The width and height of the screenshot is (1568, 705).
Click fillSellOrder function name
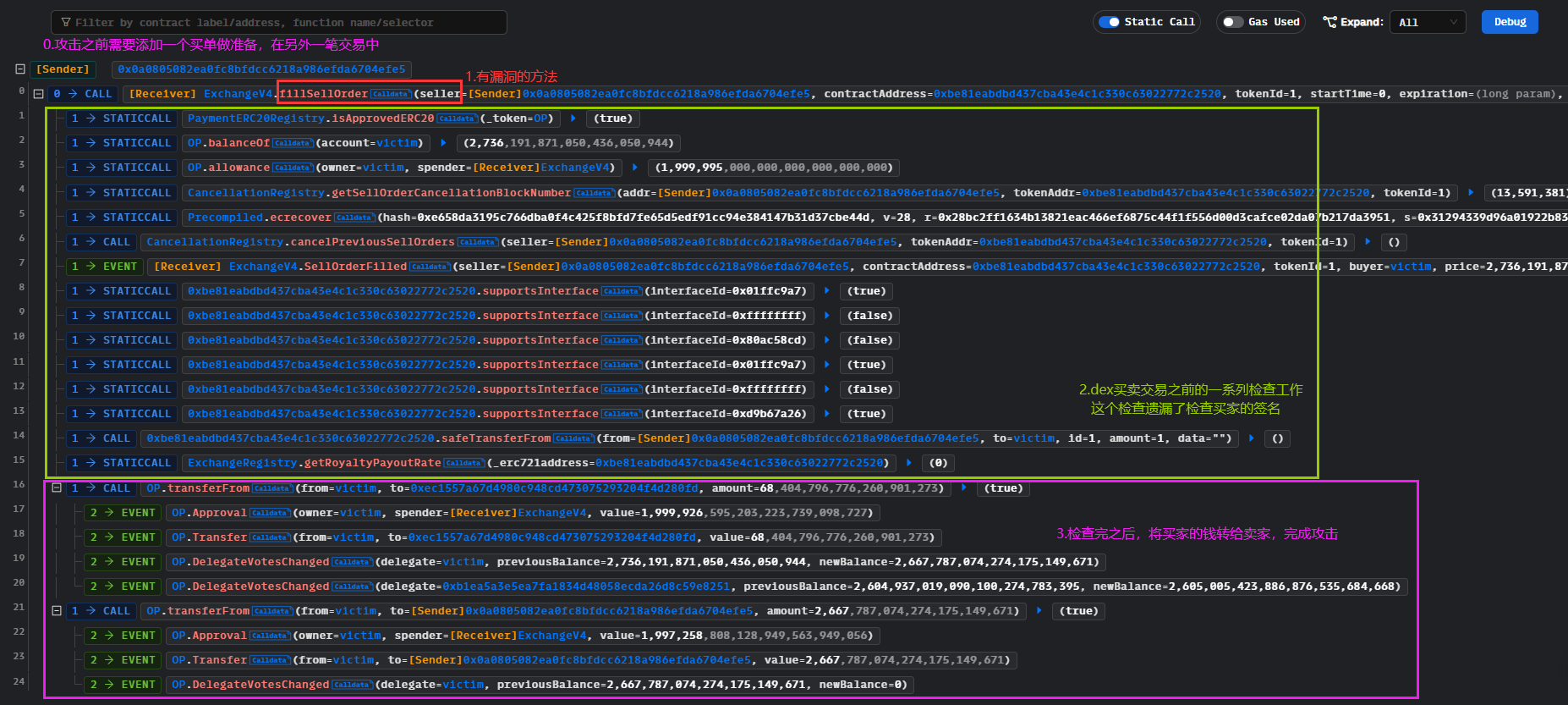[x=324, y=94]
